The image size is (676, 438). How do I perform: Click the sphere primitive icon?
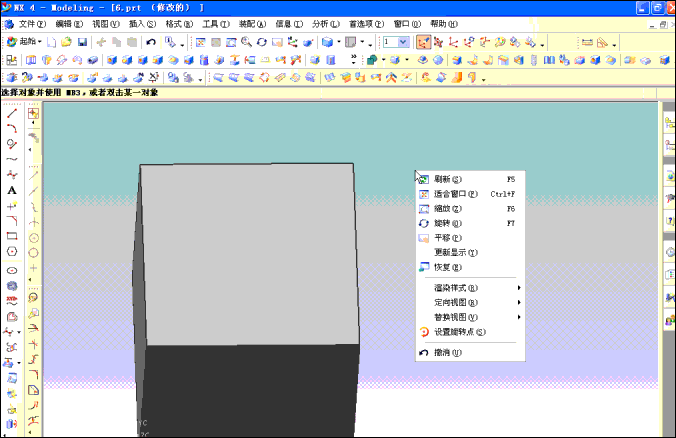[438, 60]
